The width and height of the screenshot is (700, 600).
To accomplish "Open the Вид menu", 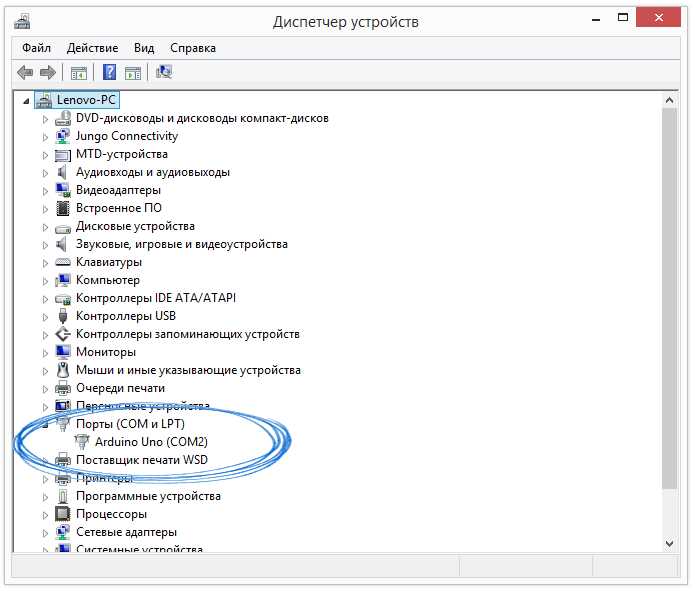I will [144, 48].
